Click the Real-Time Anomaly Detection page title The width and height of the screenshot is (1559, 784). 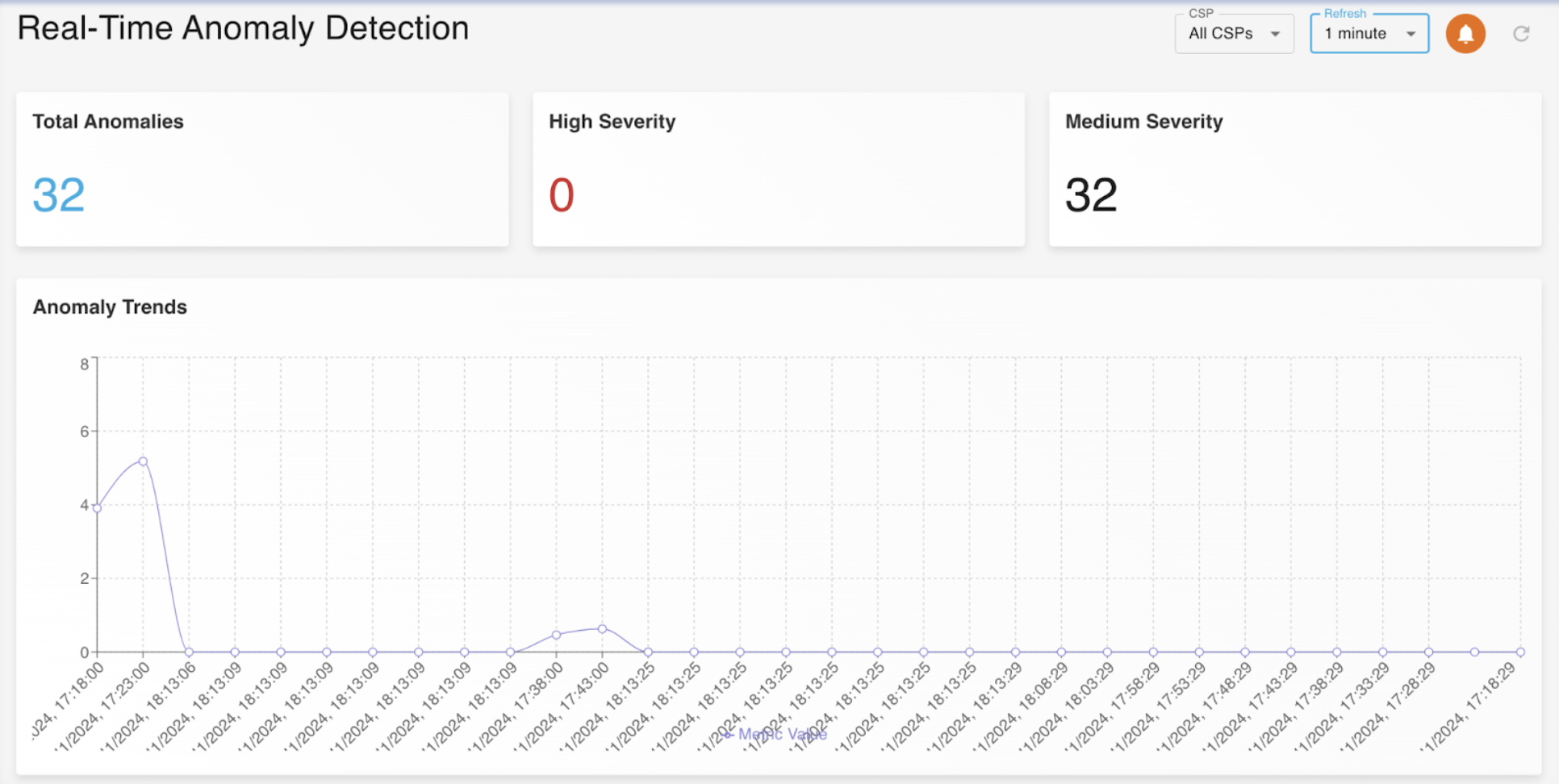tap(243, 28)
